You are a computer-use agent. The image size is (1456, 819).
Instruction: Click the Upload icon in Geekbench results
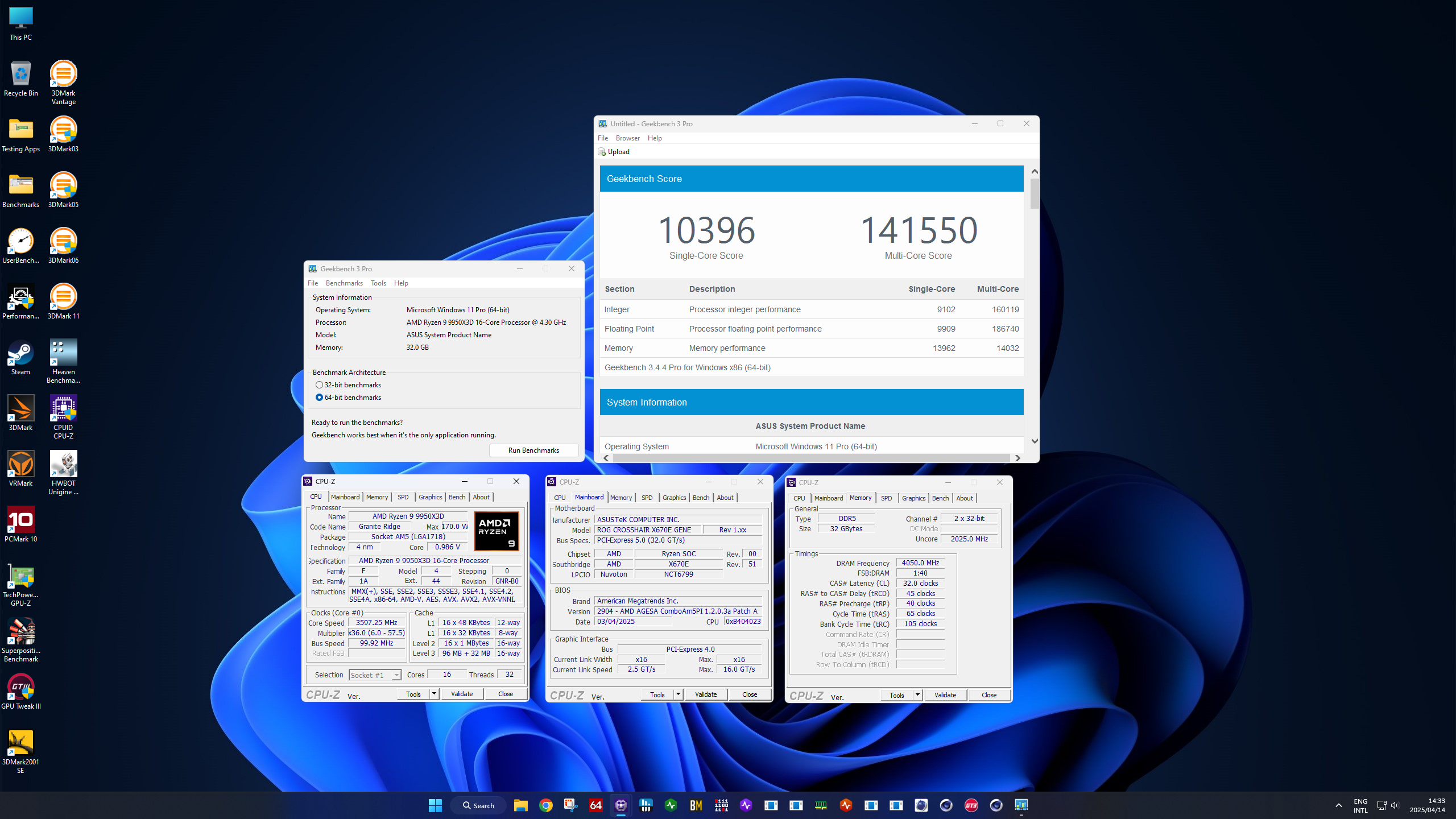pyautogui.click(x=602, y=152)
